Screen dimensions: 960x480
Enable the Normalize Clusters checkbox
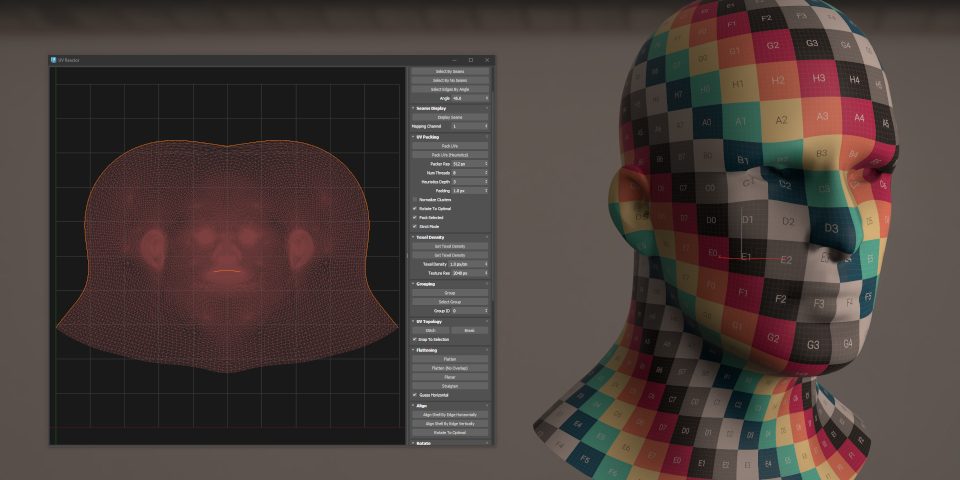[415, 199]
